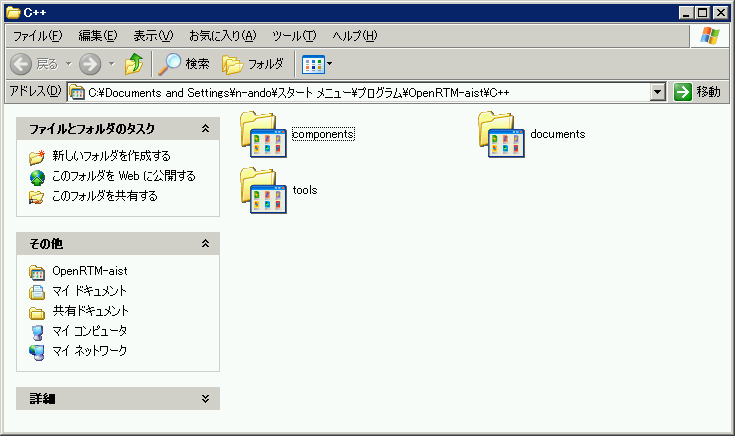The height and width of the screenshot is (436, 735).
Task: Open the components folder icon
Action: 263,135
